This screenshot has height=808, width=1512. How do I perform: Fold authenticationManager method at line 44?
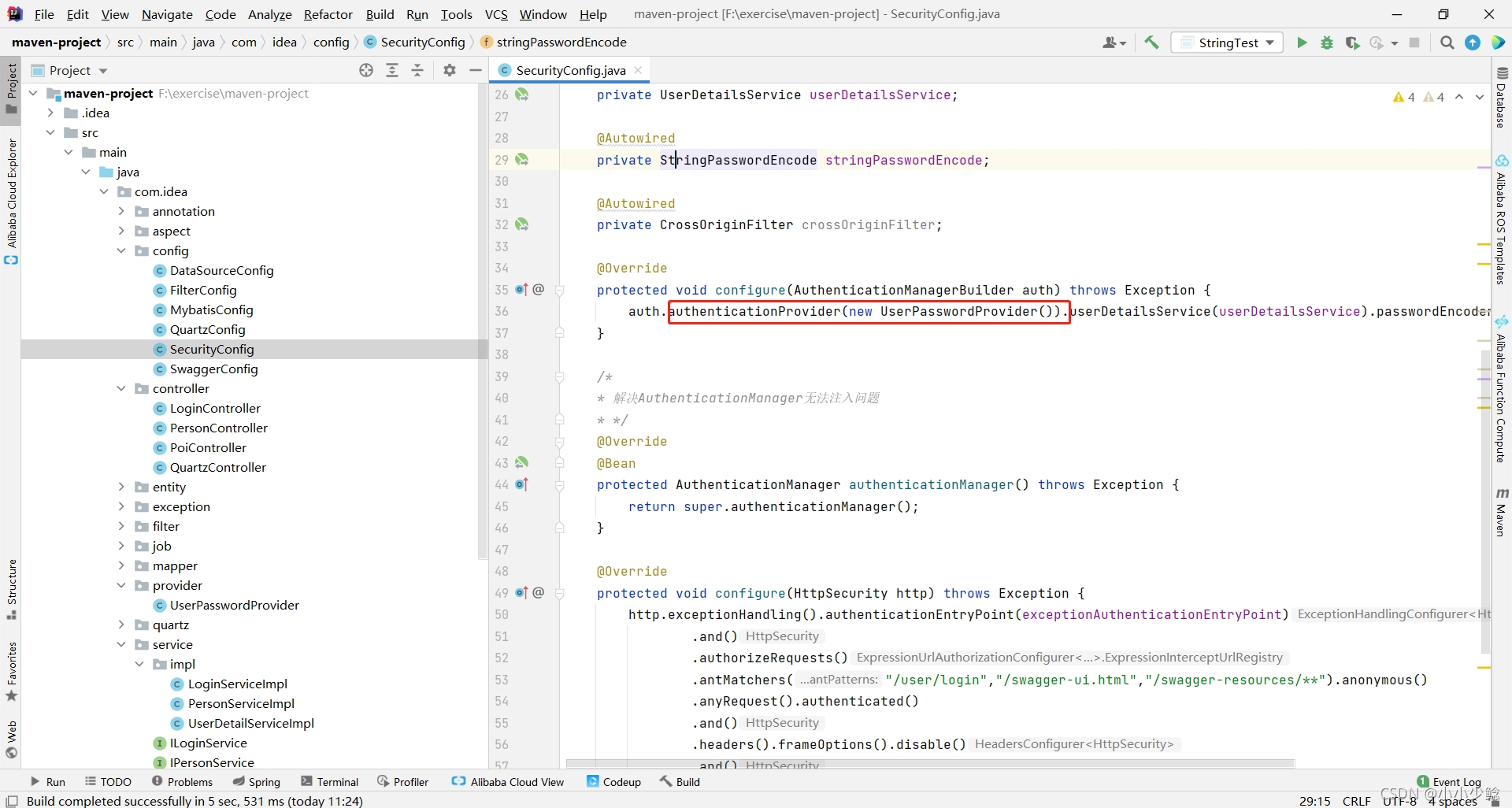[x=560, y=485]
